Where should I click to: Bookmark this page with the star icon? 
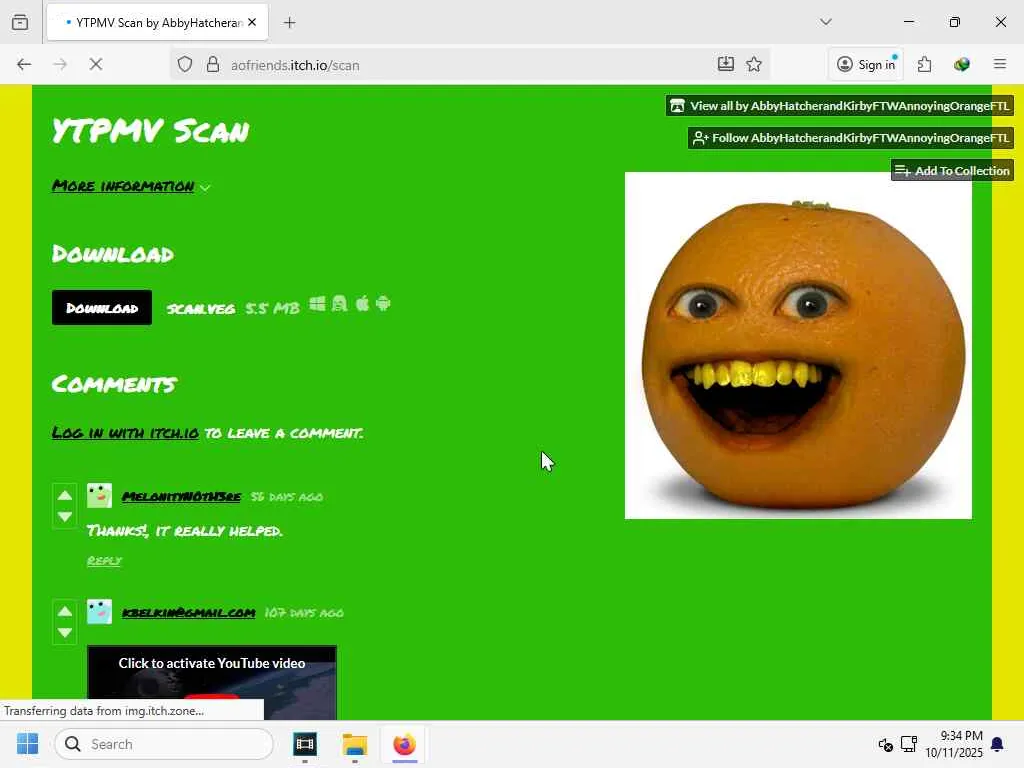pos(754,64)
